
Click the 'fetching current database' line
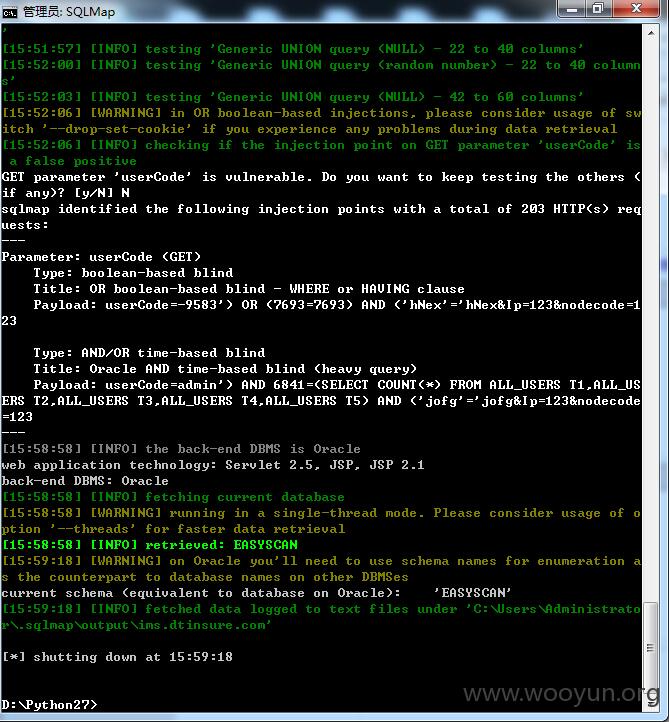click(x=173, y=497)
